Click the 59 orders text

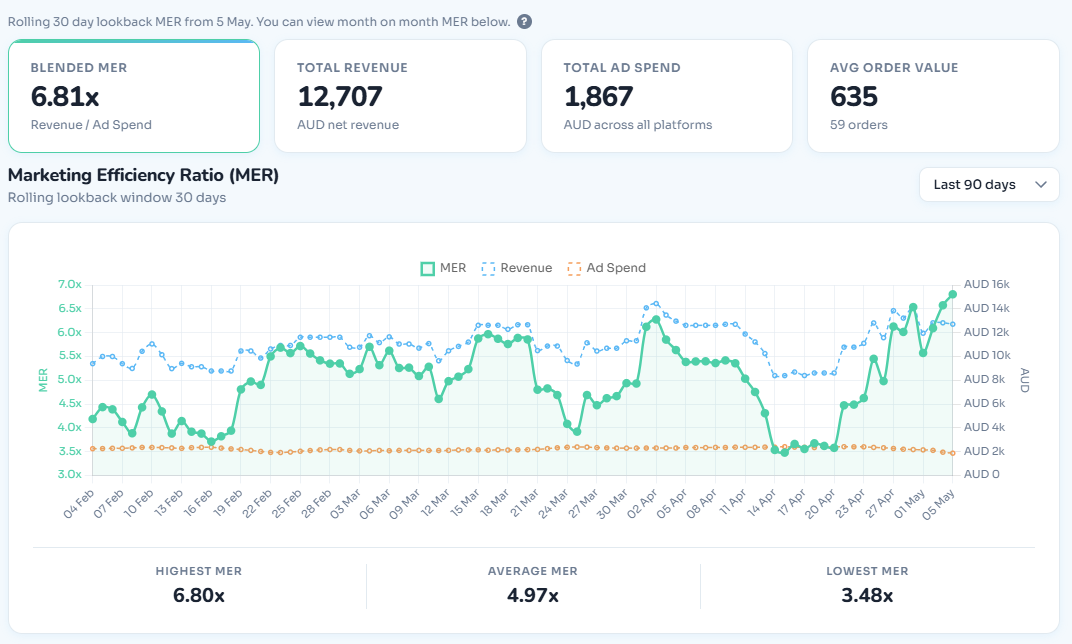pyautogui.click(x=859, y=124)
